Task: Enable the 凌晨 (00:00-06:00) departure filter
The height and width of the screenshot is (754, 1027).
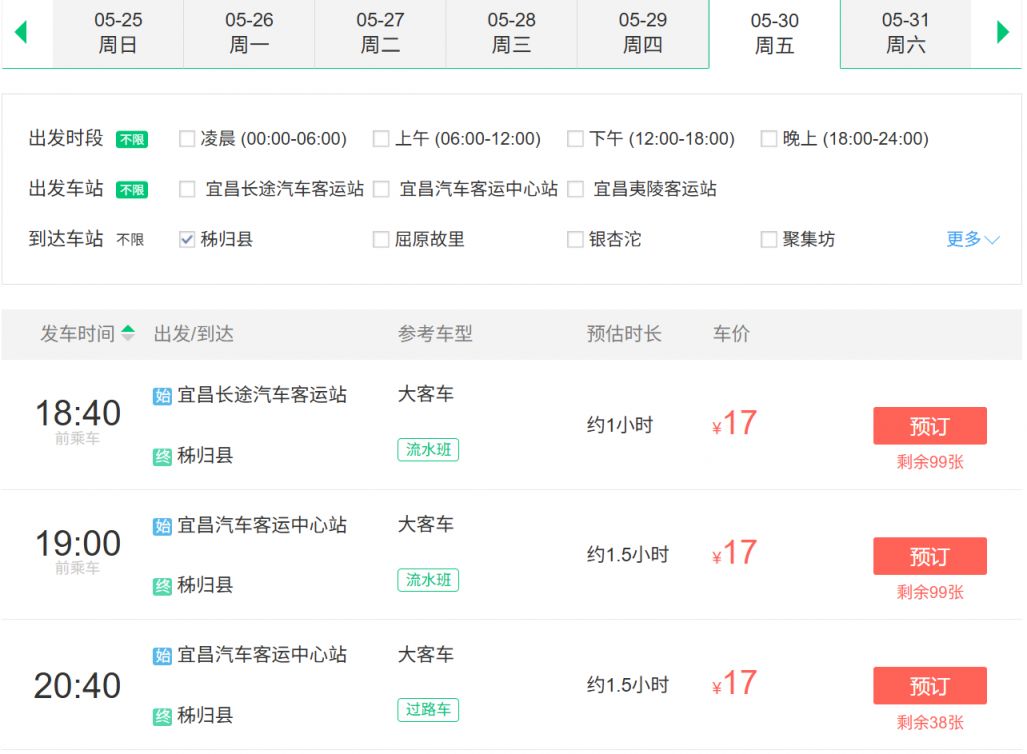Action: coord(185,139)
